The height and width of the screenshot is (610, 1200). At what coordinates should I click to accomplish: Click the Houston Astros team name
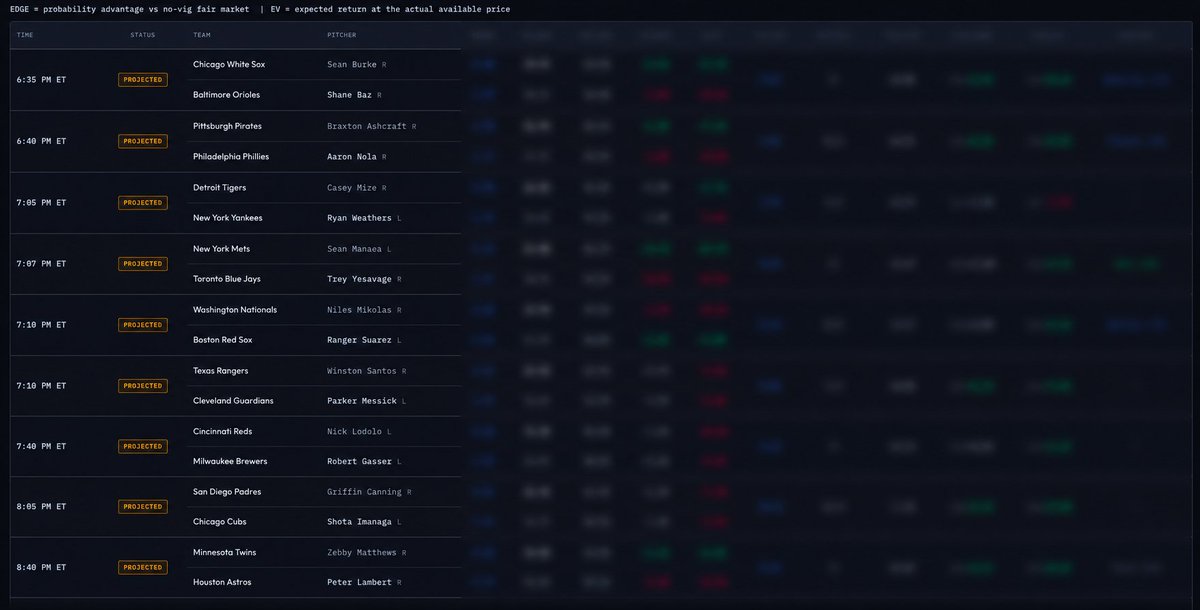pos(222,583)
